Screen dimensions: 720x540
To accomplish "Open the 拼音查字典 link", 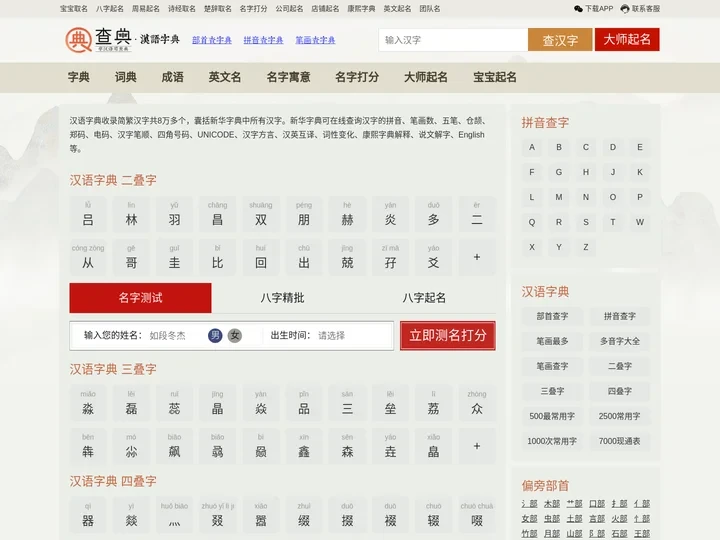I will 264,40.
